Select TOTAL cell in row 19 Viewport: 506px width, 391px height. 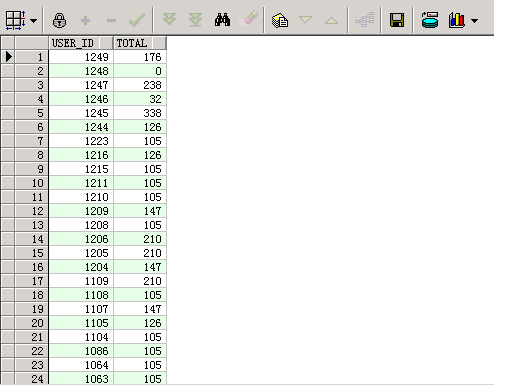coord(140,309)
